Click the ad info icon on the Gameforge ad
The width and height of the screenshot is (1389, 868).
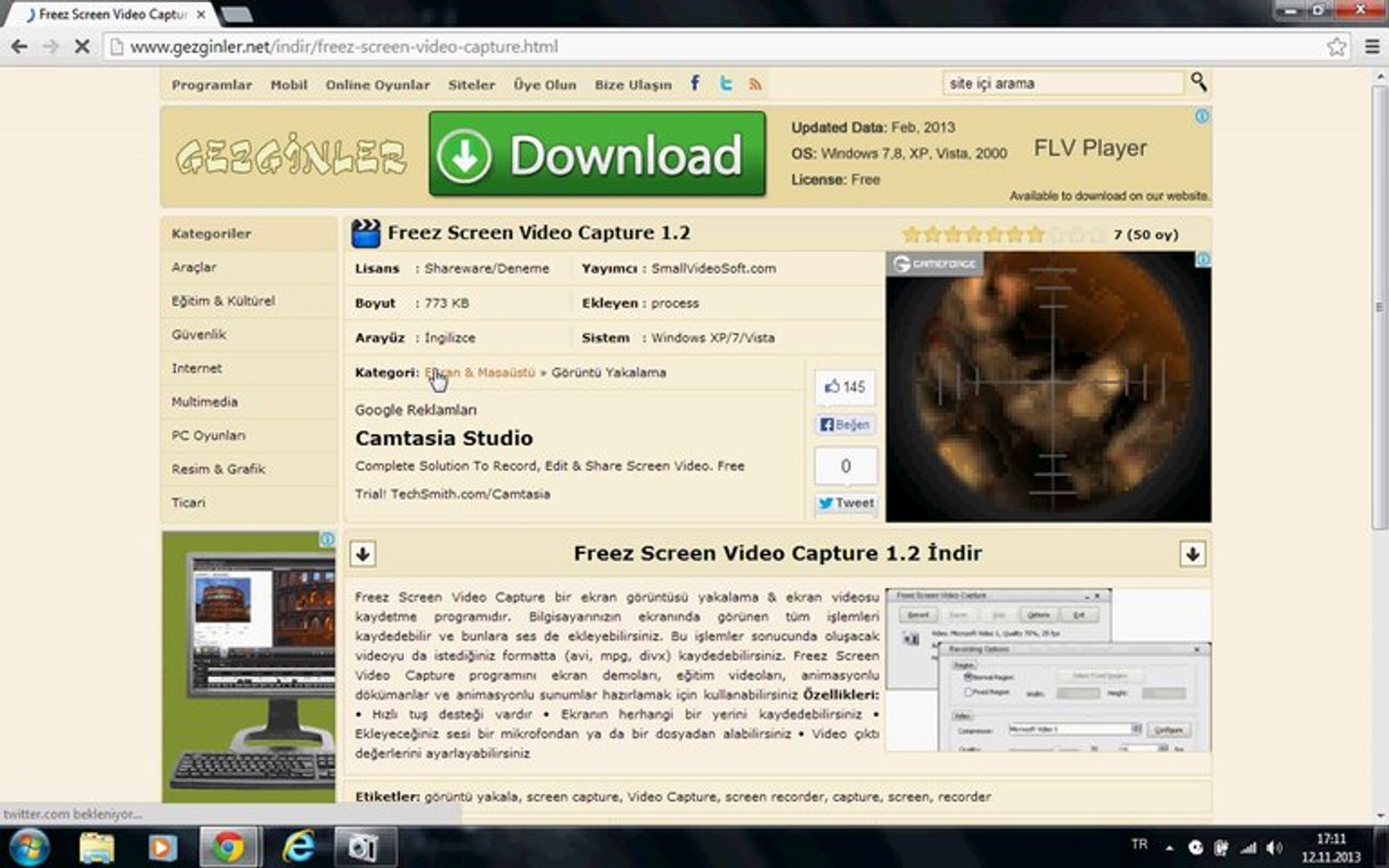[x=1203, y=260]
